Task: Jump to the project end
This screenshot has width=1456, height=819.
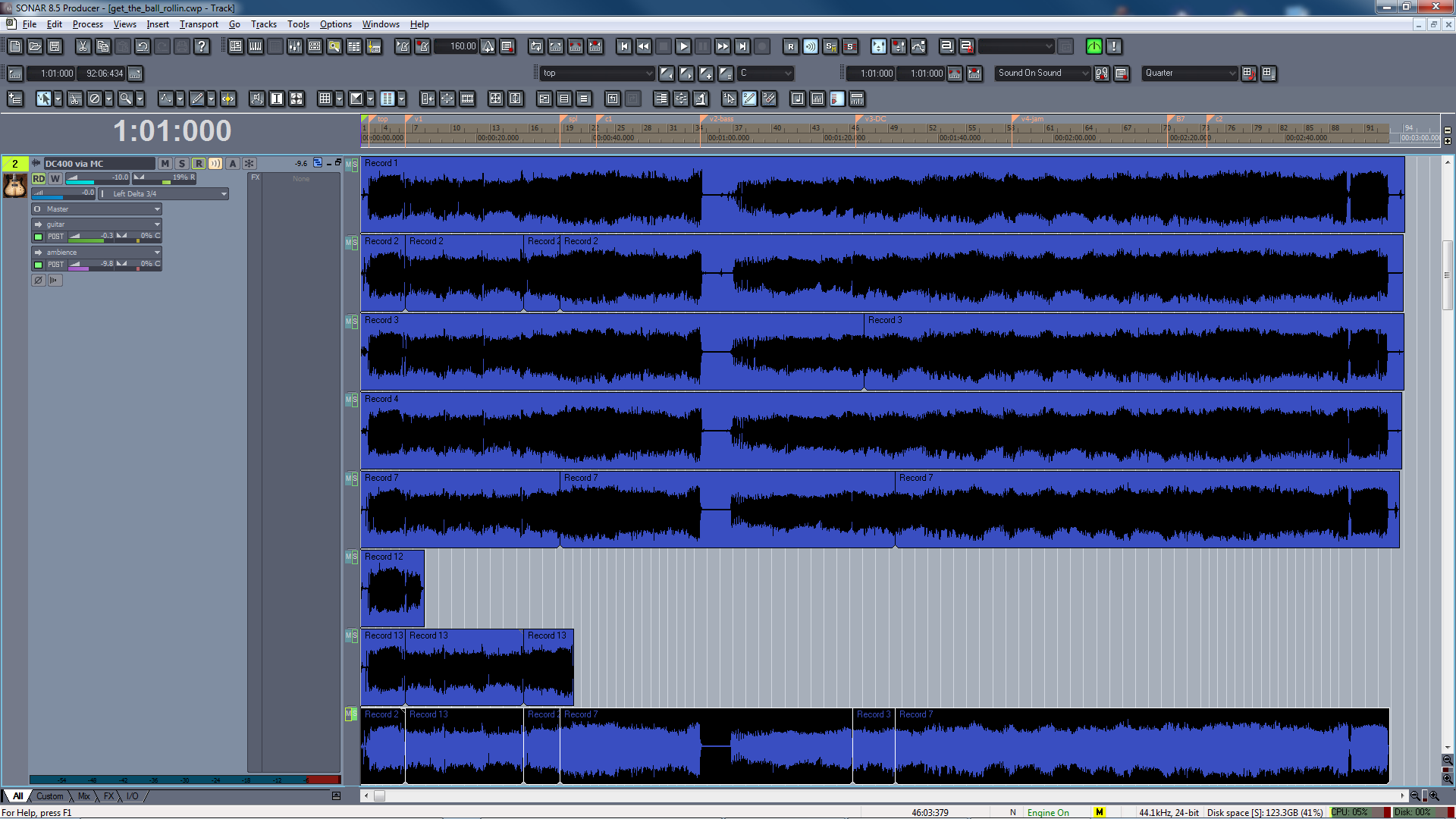Action: [742, 47]
